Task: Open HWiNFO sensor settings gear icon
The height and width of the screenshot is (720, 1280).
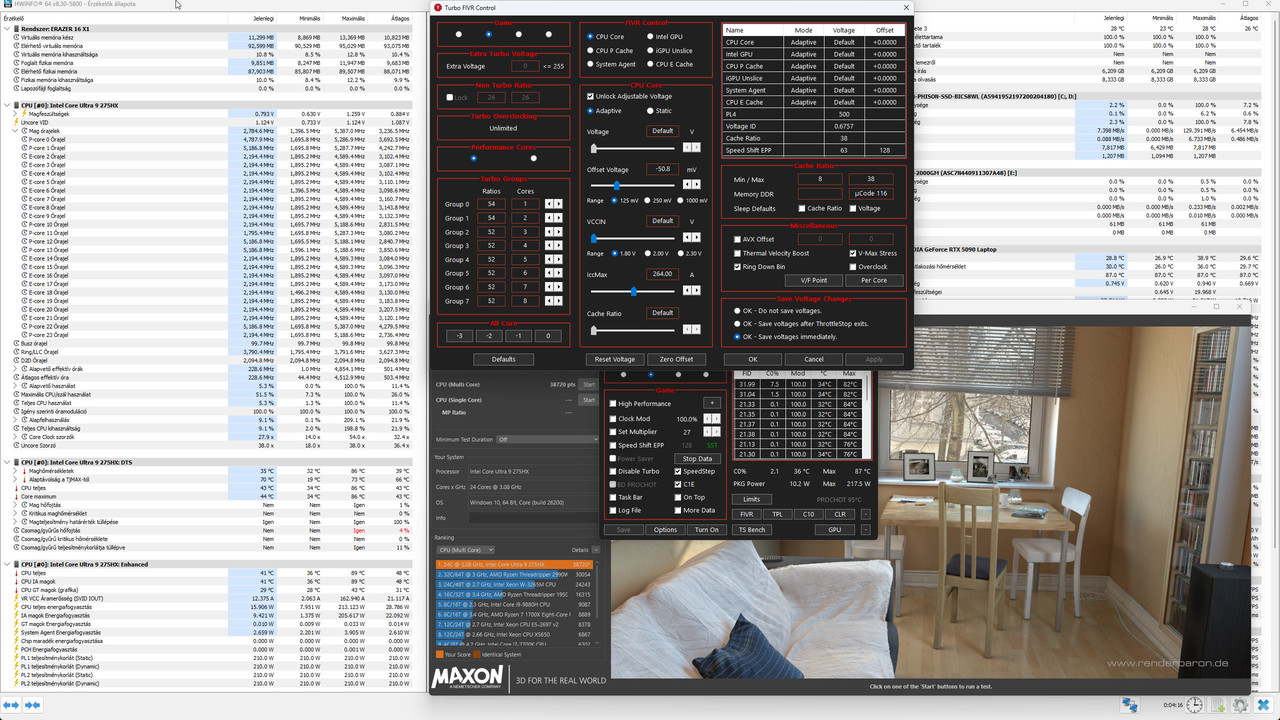Action: pos(1240,704)
